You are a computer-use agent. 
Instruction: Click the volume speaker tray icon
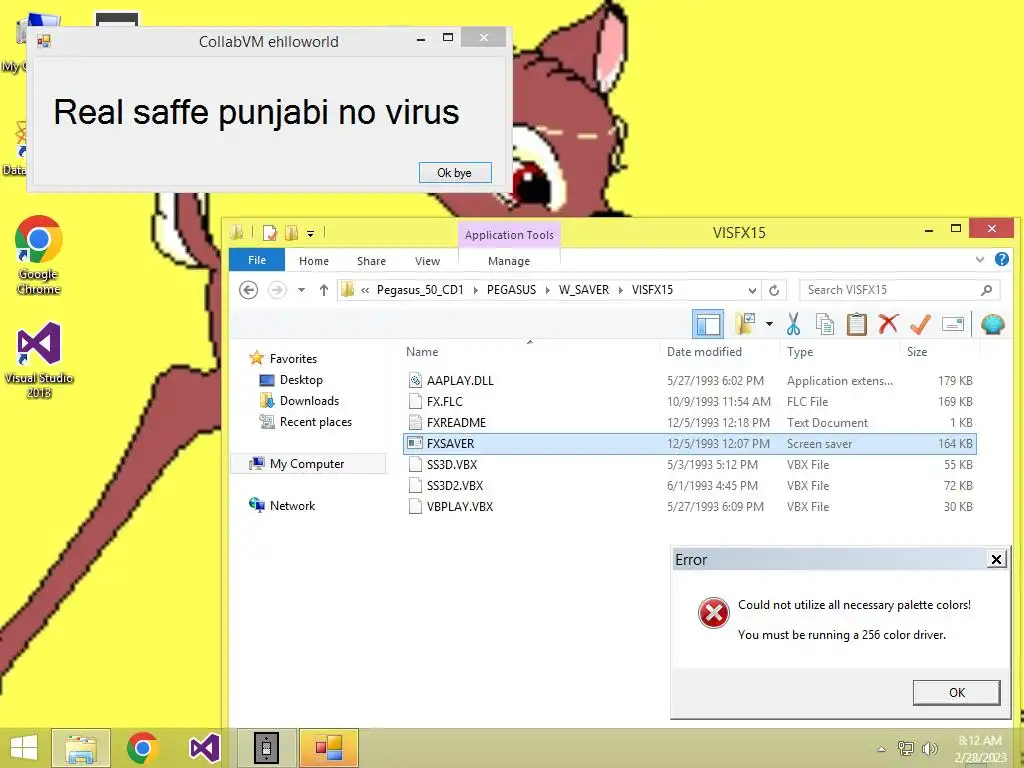929,749
